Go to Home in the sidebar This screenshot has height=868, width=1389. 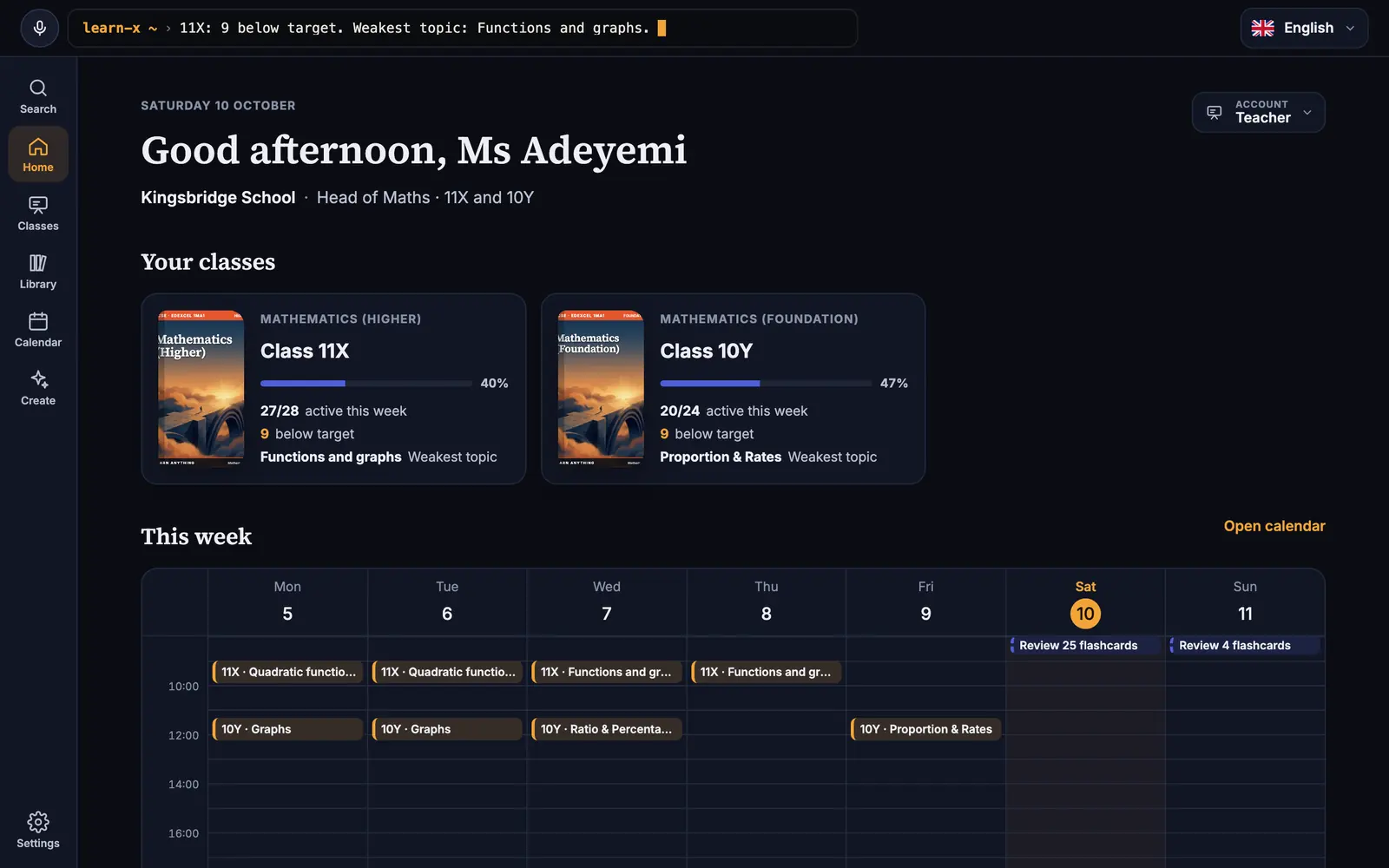tap(38, 155)
